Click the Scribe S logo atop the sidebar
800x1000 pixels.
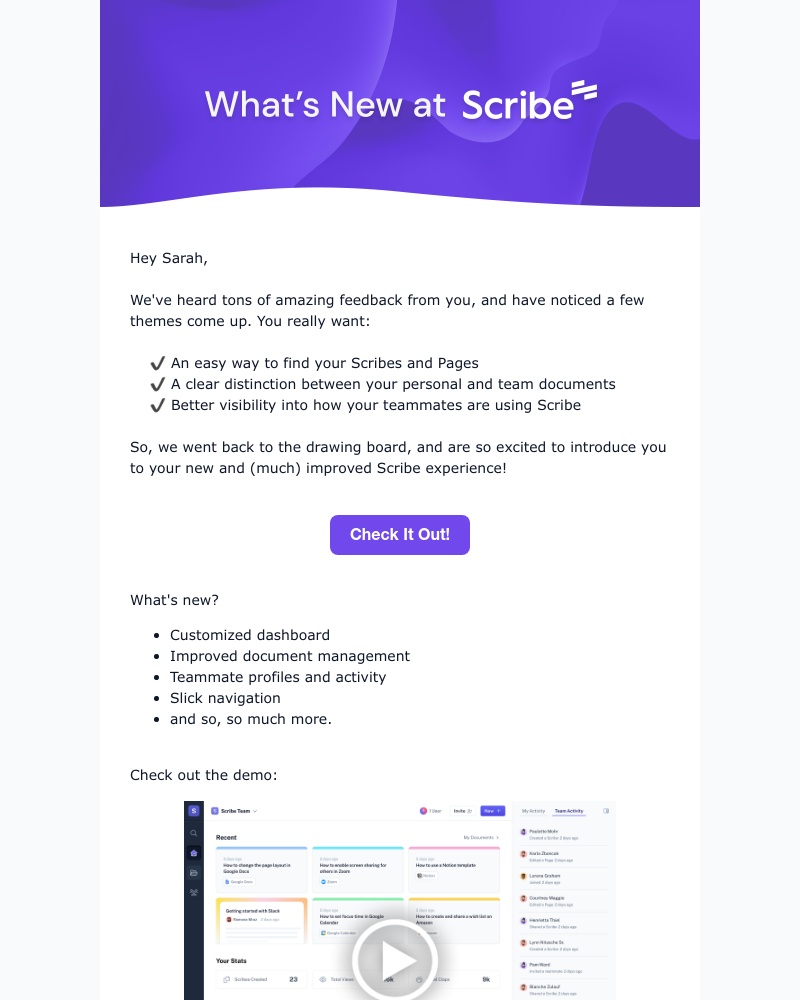(x=193, y=811)
